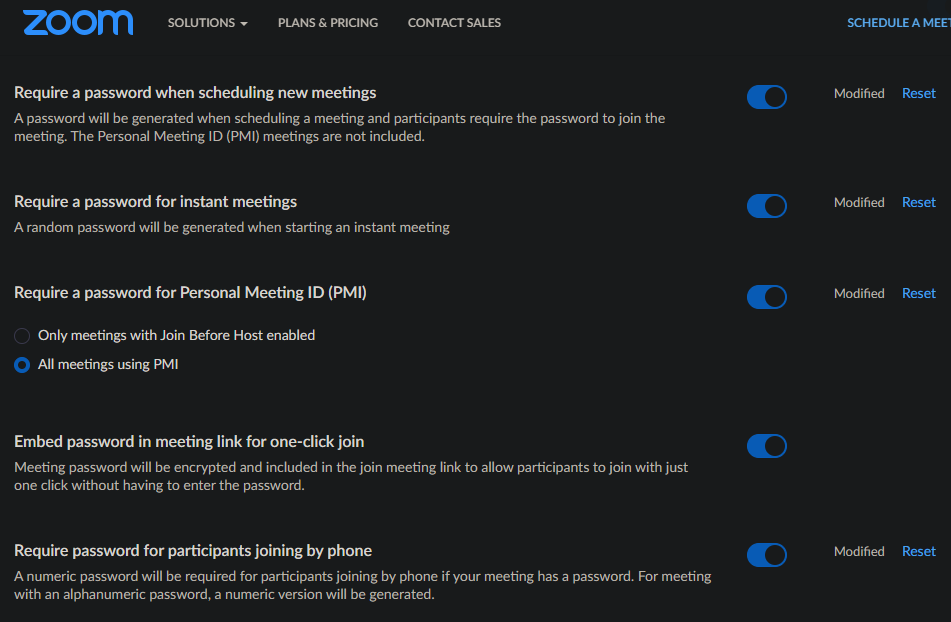Click the Solutions dropdown arrow

point(244,24)
